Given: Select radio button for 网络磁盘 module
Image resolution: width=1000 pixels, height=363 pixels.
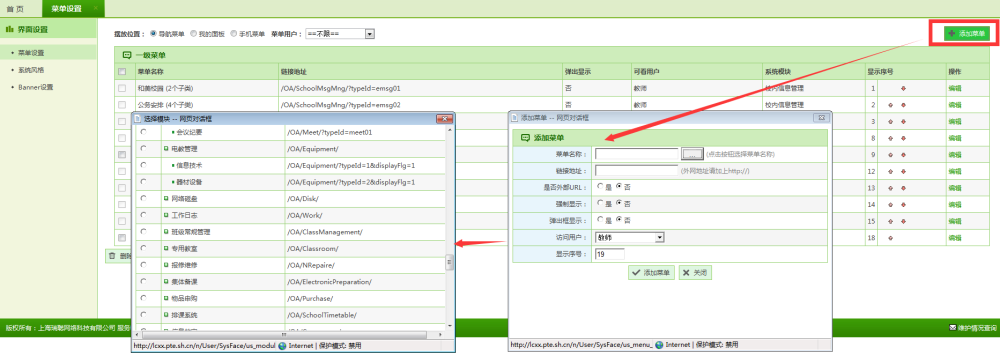Looking at the screenshot, I should 143,198.
